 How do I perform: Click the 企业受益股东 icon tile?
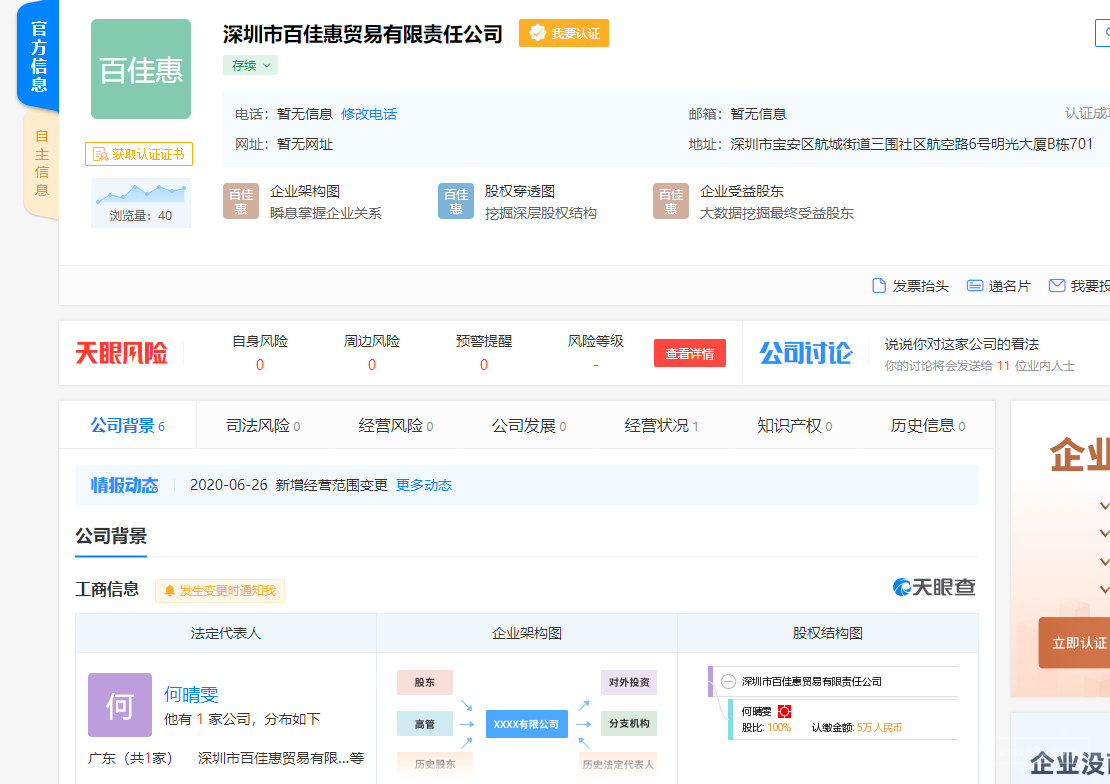(x=670, y=201)
